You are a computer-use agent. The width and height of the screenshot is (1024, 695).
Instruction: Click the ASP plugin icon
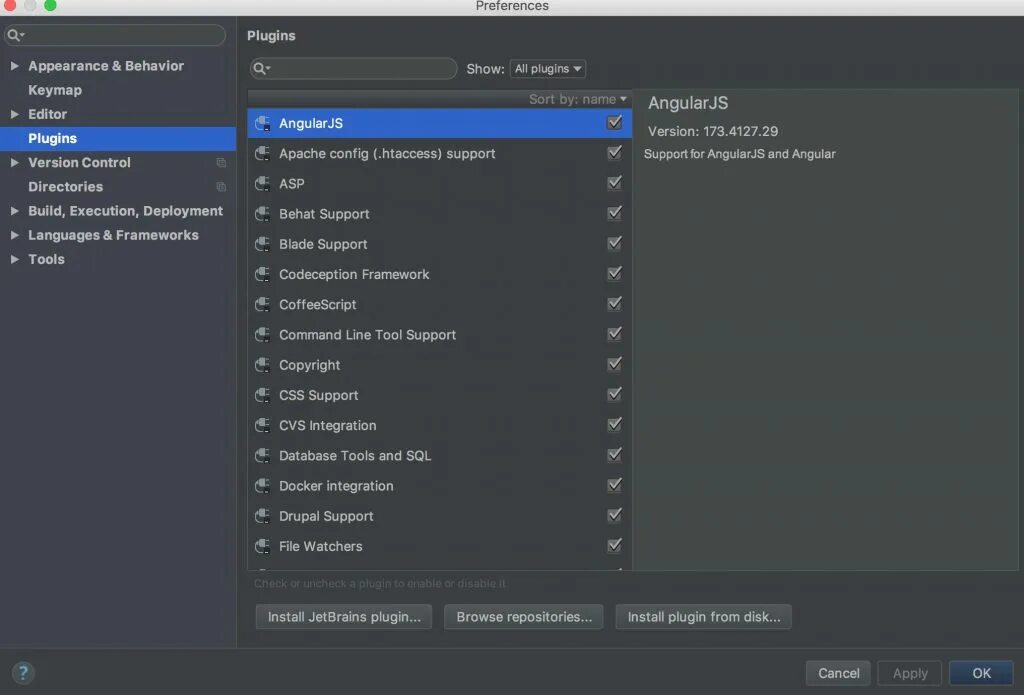pyautogui.click(x=263, y=184)
